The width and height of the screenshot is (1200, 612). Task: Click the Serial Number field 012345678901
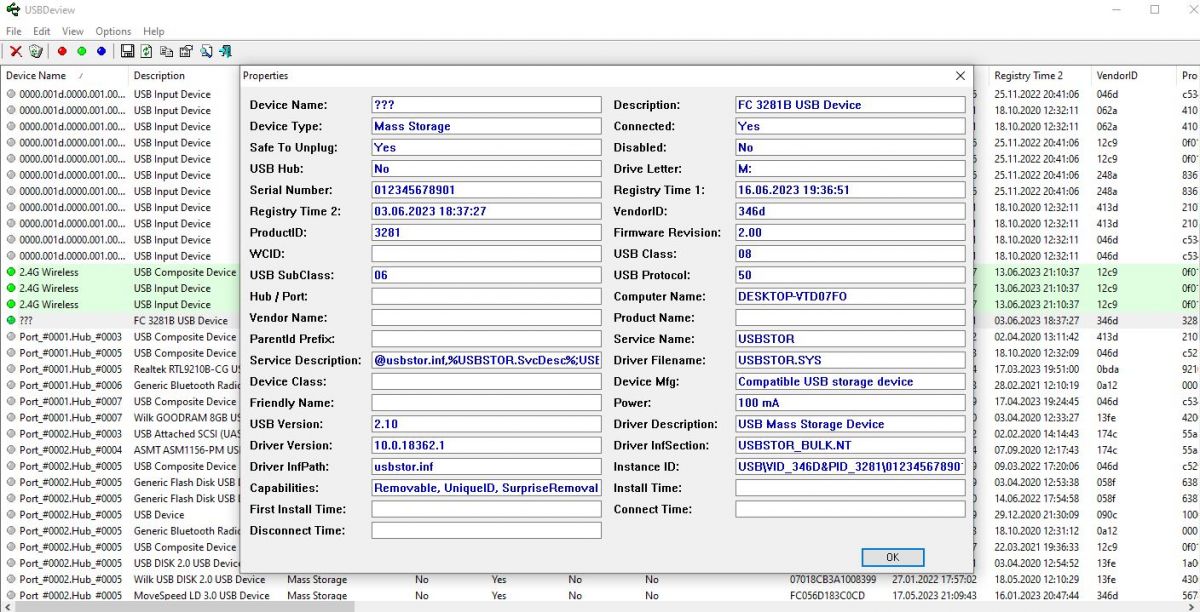pos(486,190)
